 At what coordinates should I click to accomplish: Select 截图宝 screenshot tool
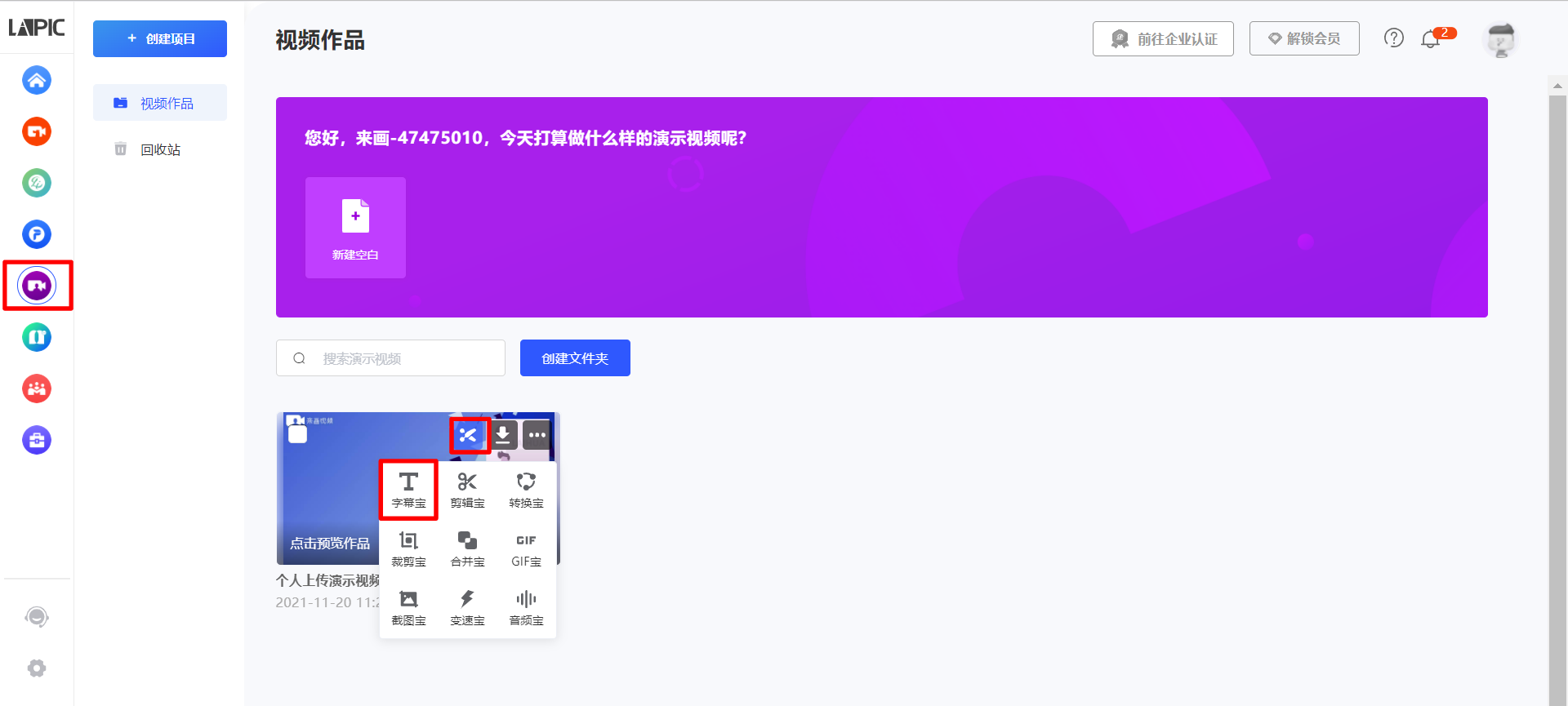click(x=408, y=607)
